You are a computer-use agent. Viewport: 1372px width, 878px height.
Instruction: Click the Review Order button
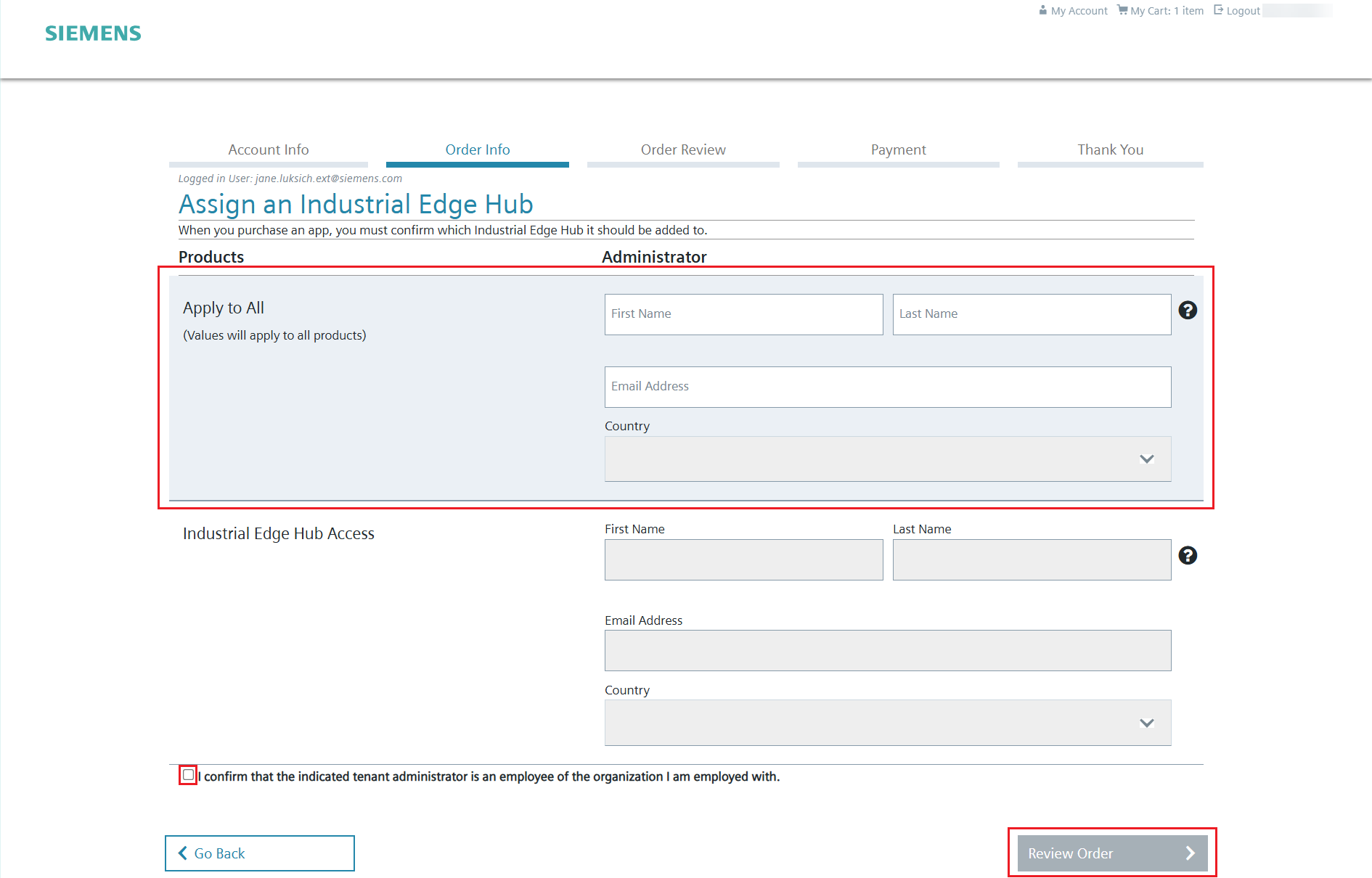1111,853
